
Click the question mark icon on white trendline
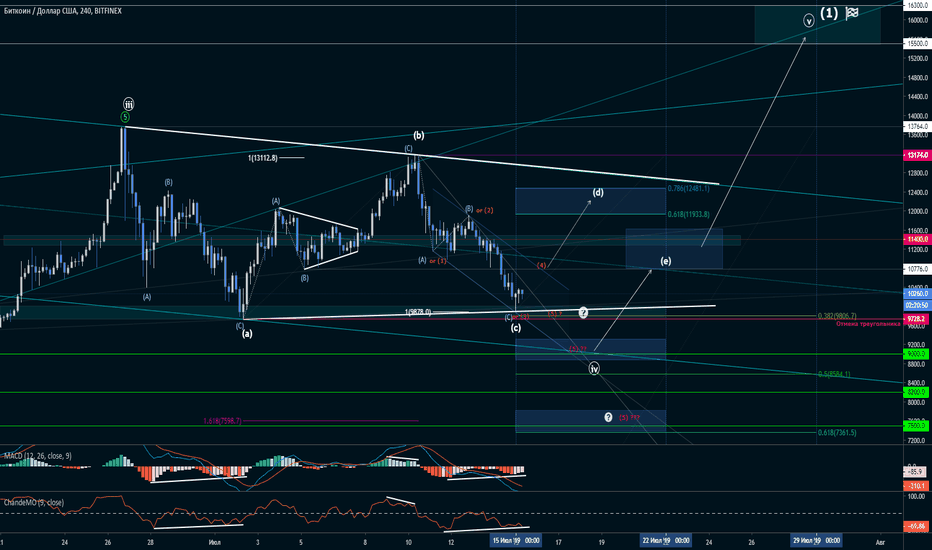[583, 313]
